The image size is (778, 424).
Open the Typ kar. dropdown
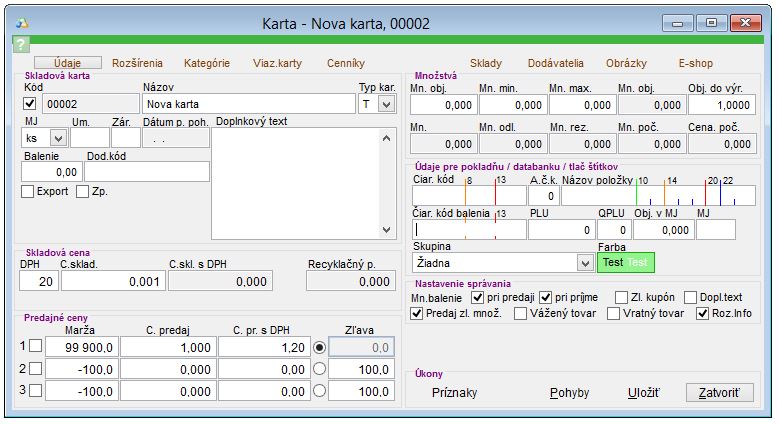point(387,104)
